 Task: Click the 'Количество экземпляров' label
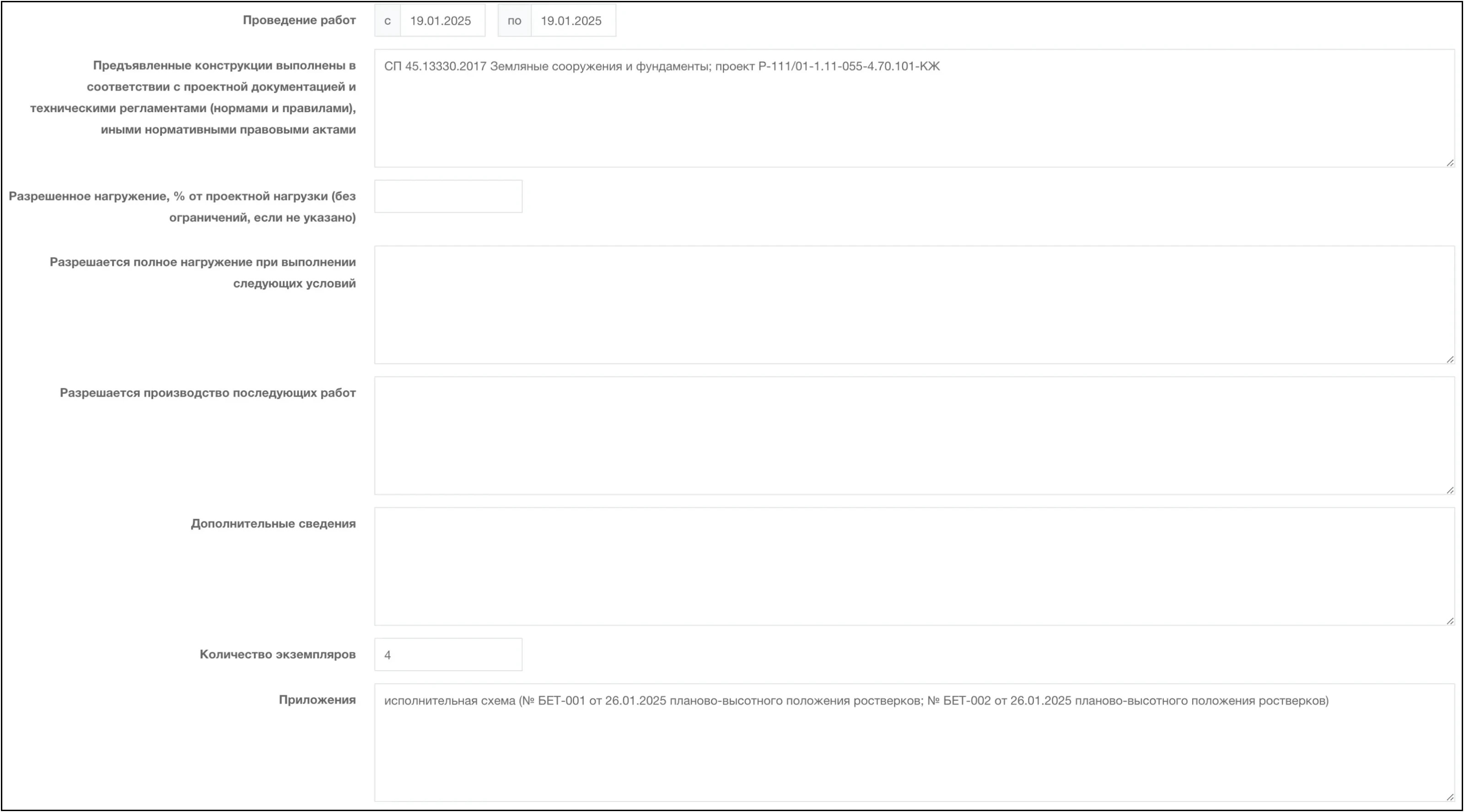click(277, 655)
